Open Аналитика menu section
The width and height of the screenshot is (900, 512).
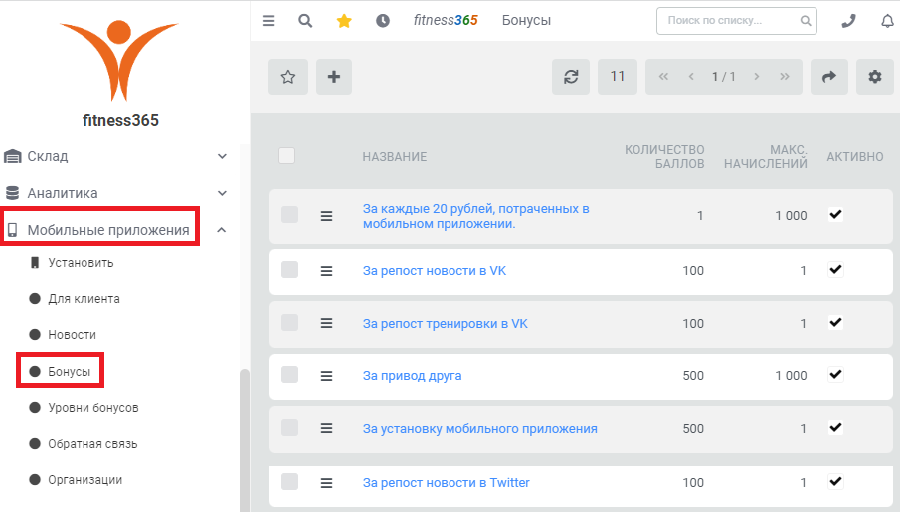(63, 193)
